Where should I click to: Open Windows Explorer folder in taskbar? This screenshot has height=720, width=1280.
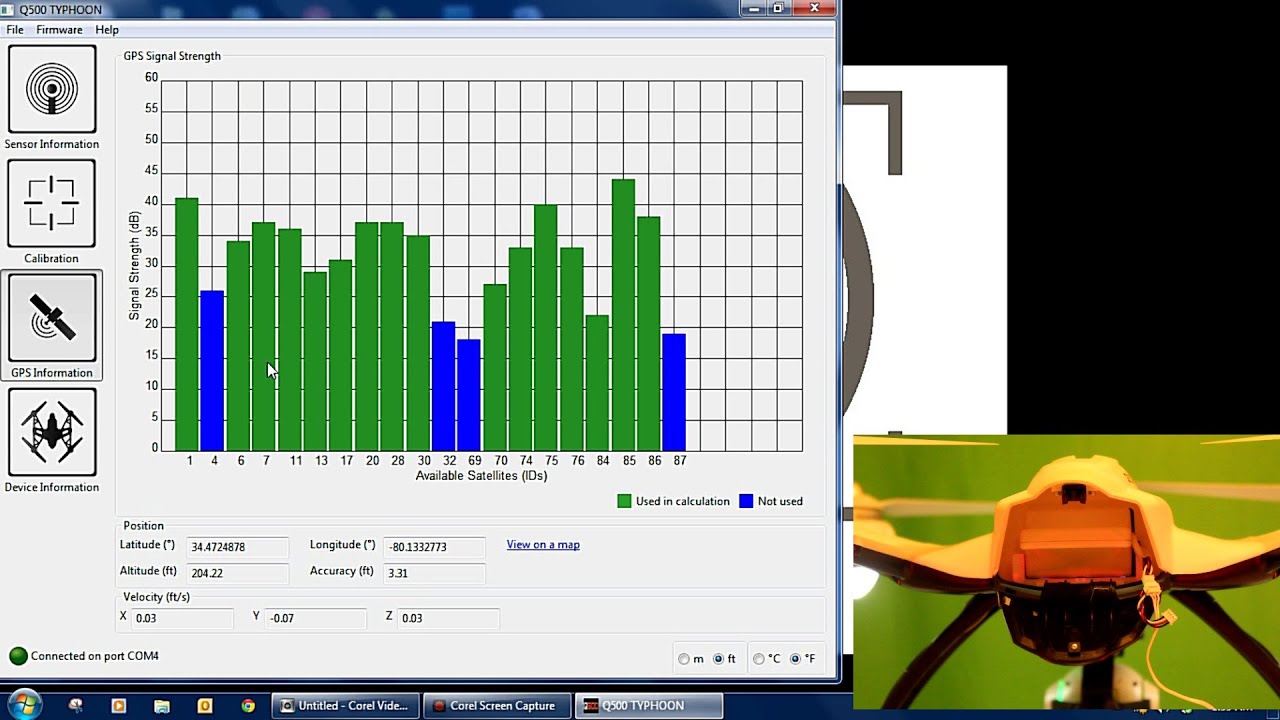161,705
